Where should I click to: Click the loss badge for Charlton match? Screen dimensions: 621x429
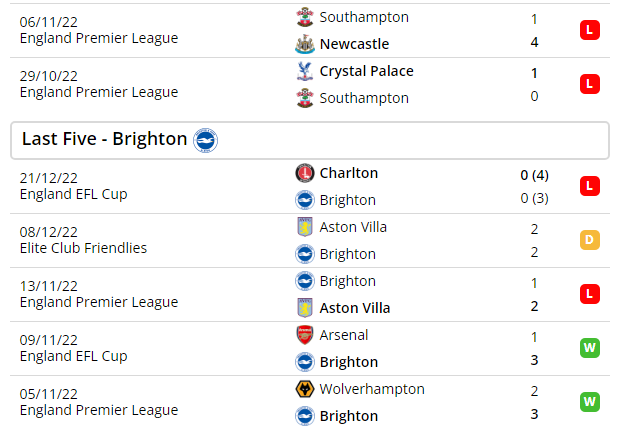pyautogui.click(x=590, y=186)
